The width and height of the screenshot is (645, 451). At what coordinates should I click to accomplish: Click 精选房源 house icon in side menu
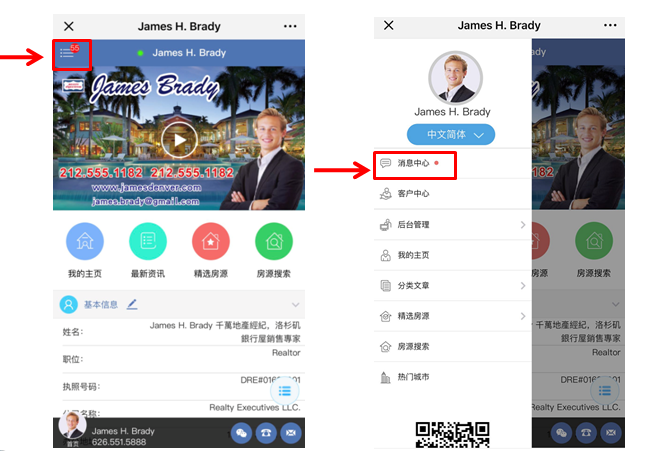click(x=385, y=316)
